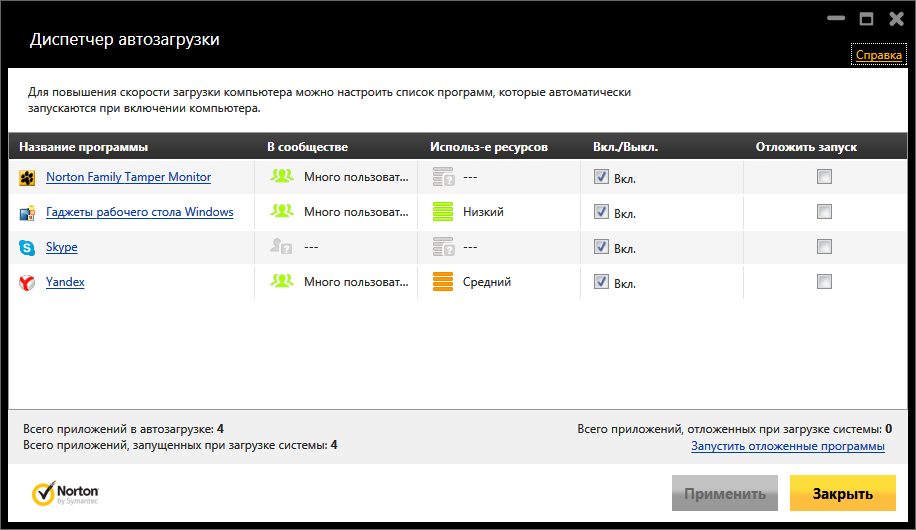Click the medium resource usage icon
916x530 pixels.
pos(443,282)
